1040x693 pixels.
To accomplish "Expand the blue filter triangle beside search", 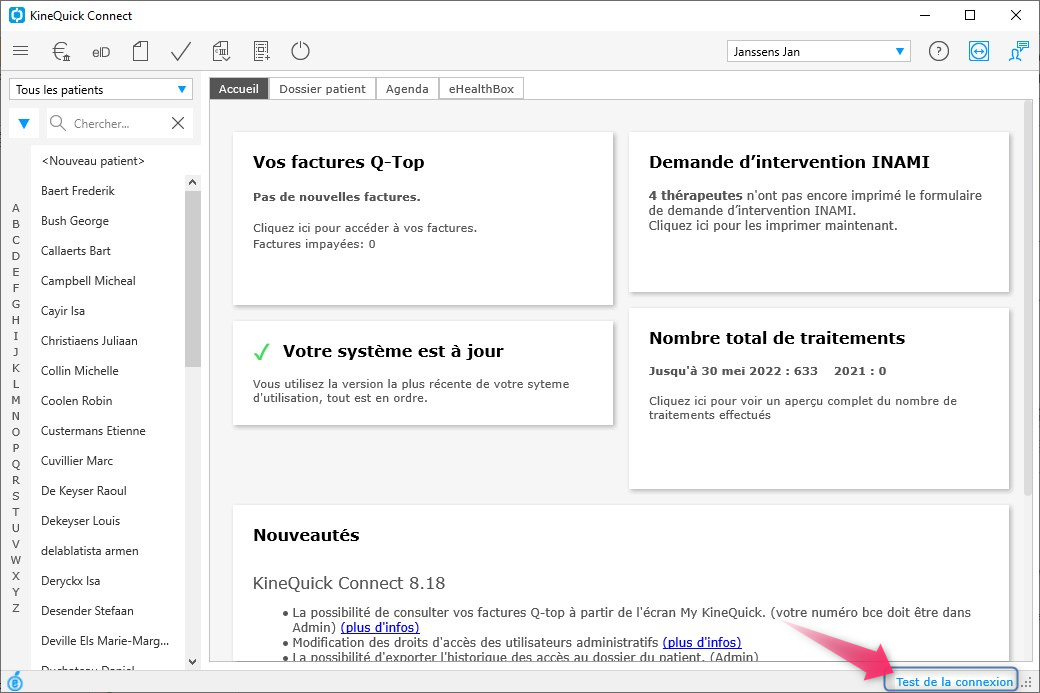I will [x=24, y=123].
